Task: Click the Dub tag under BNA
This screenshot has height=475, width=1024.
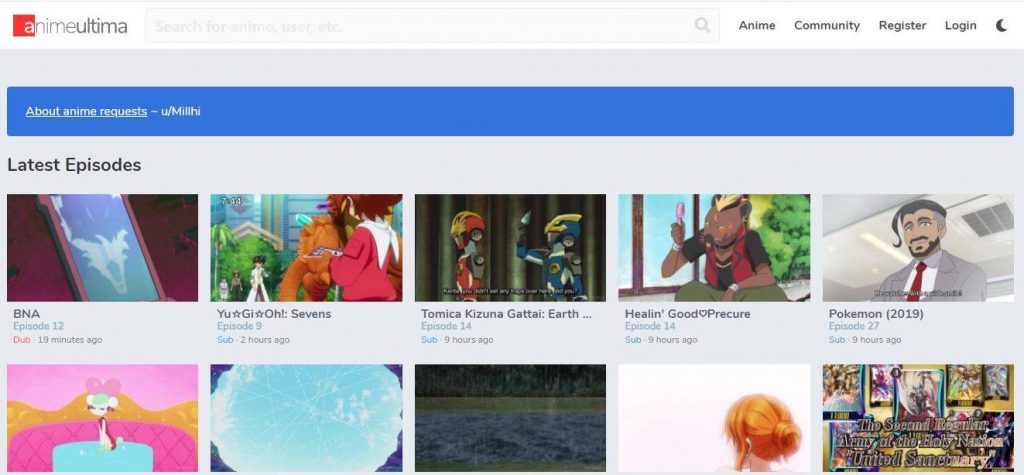Action: 22,340
